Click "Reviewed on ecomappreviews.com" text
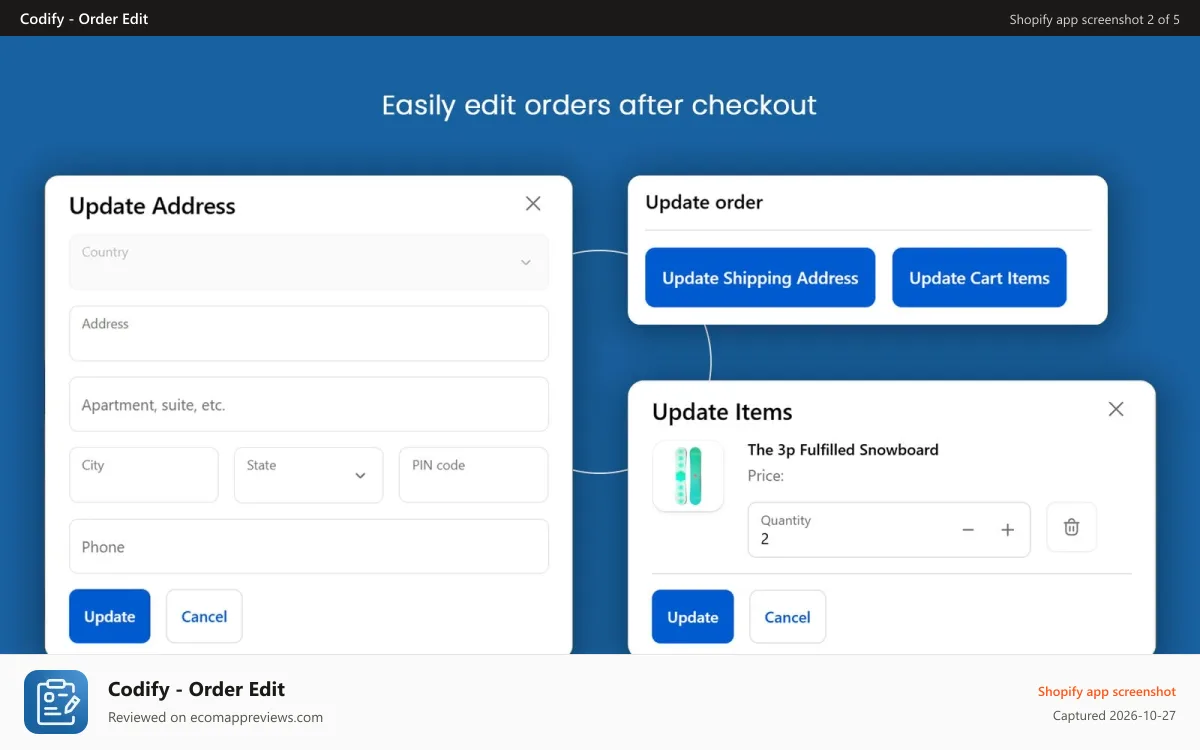Image resolution: width=1200 pixels, height=750 pixels. [x=215, y=717]
